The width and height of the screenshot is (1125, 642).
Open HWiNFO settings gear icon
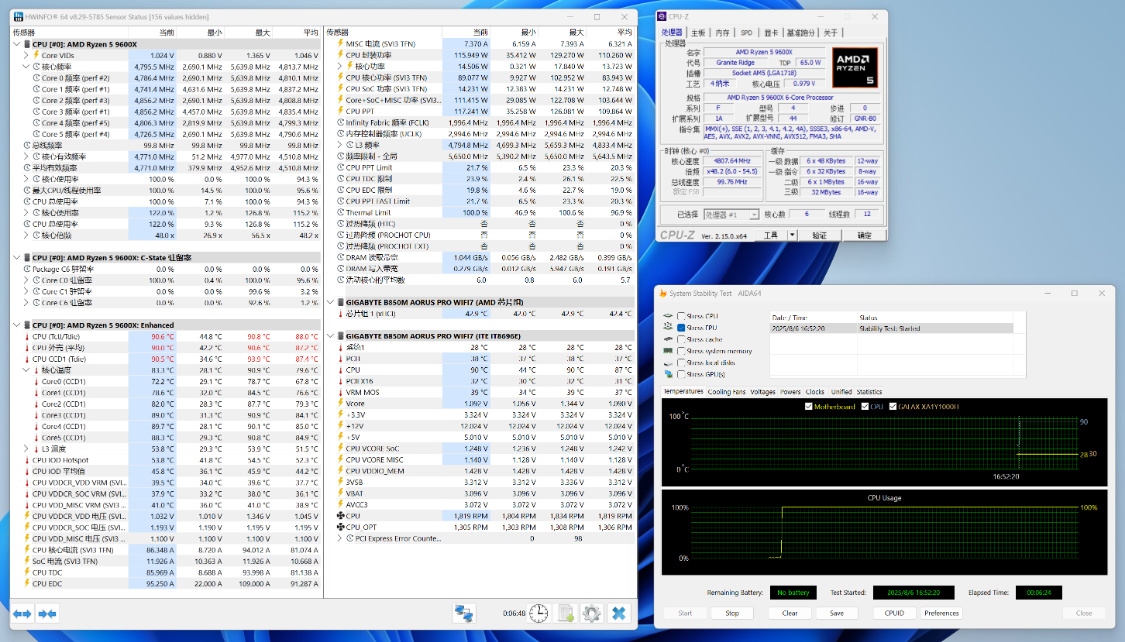tap(591, 612)
